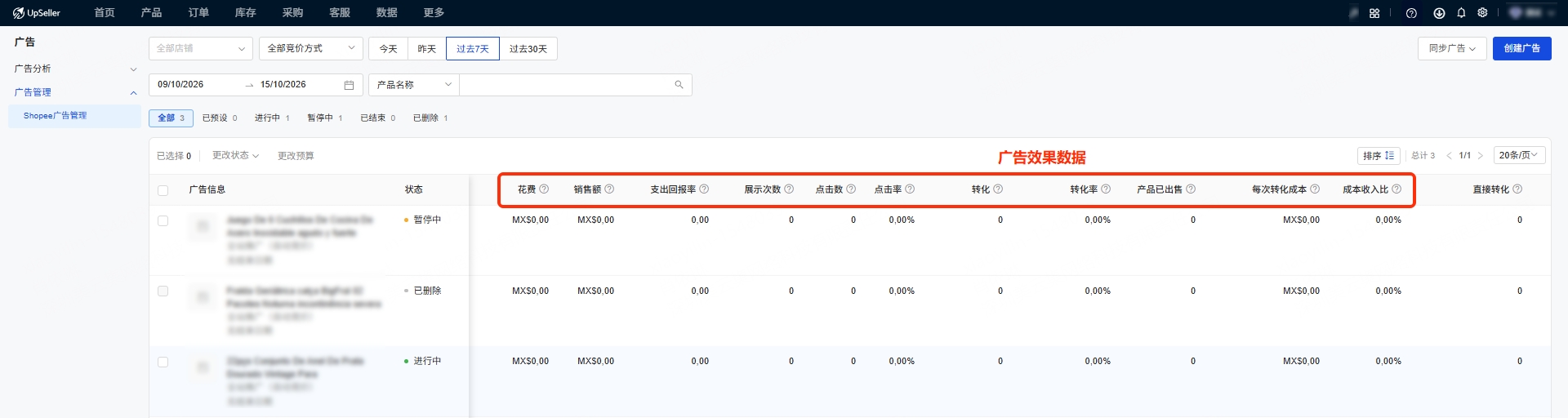Click the 创建广告 button
Screen dimensions: 1568x418
pyautogui.click(x=1521, y=49)
